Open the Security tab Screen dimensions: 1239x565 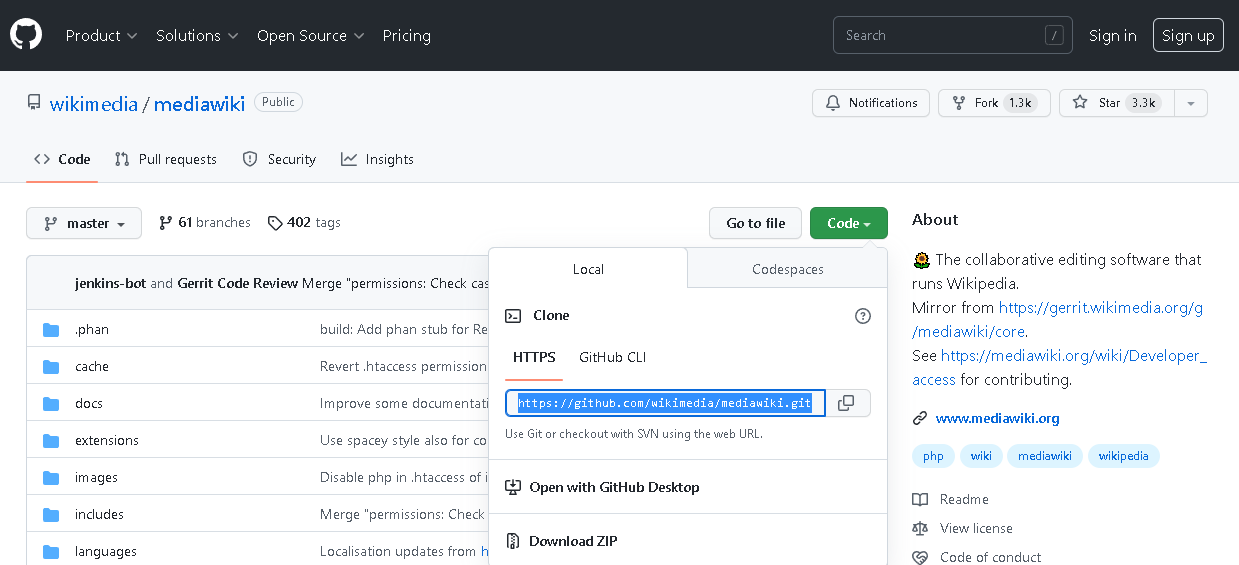tap(279, 160)
